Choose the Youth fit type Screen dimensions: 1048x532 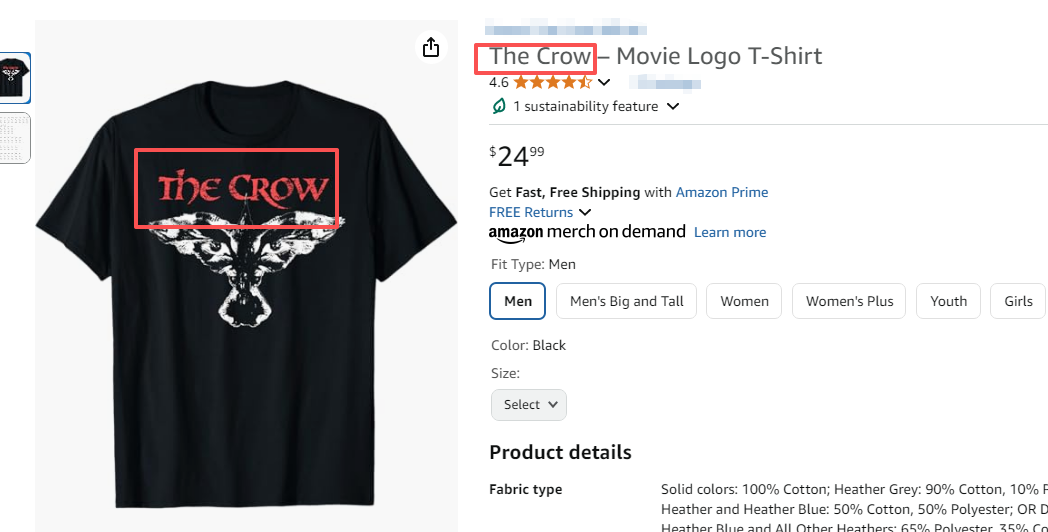tap(948, 301)
